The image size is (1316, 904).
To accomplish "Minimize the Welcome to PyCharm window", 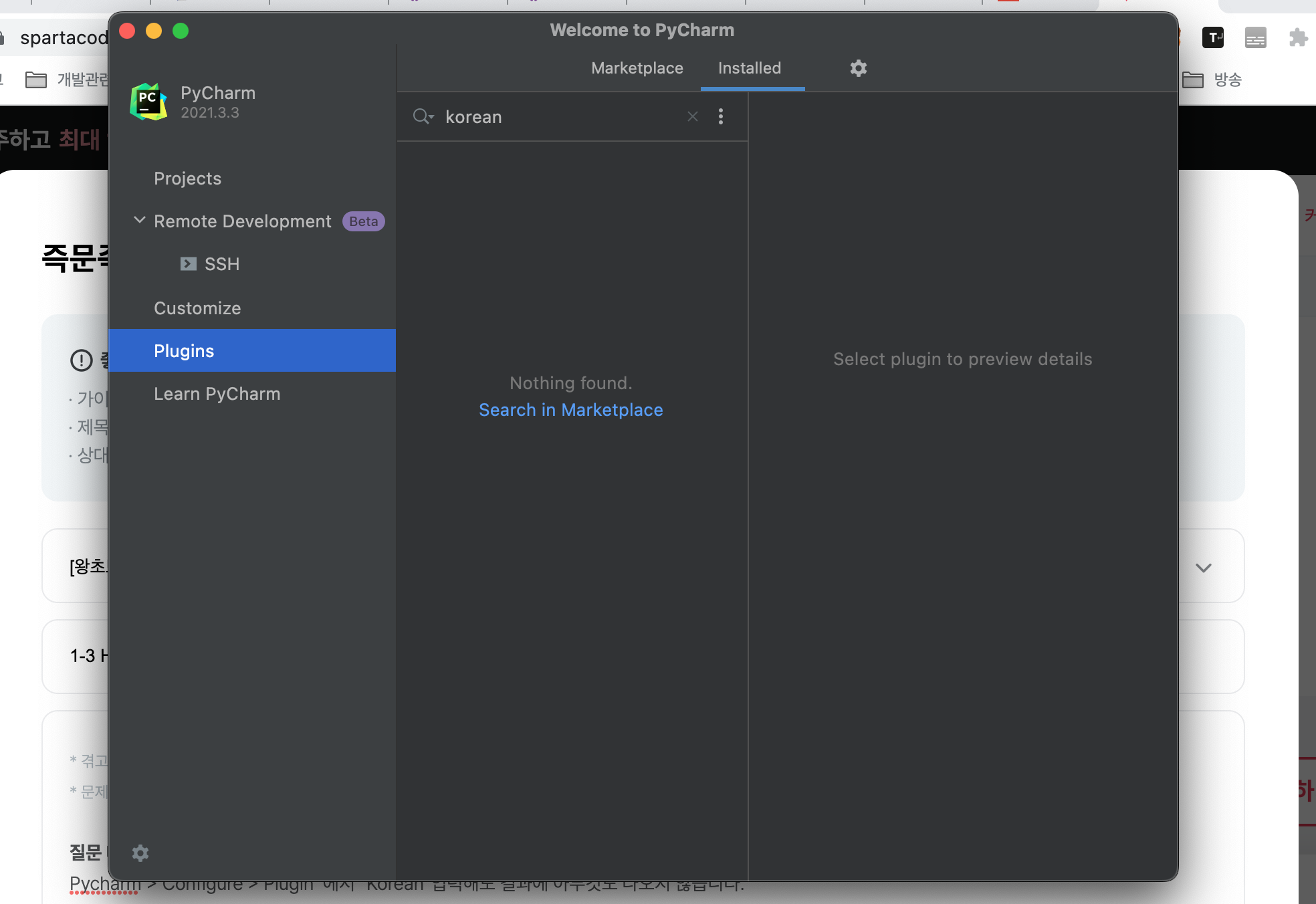I will [x=154, y=31].
